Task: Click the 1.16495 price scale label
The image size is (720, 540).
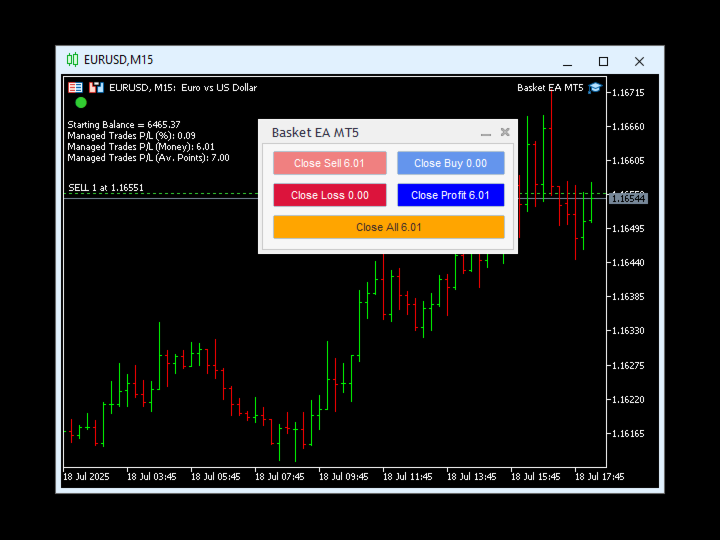Action: coord(628,229)
